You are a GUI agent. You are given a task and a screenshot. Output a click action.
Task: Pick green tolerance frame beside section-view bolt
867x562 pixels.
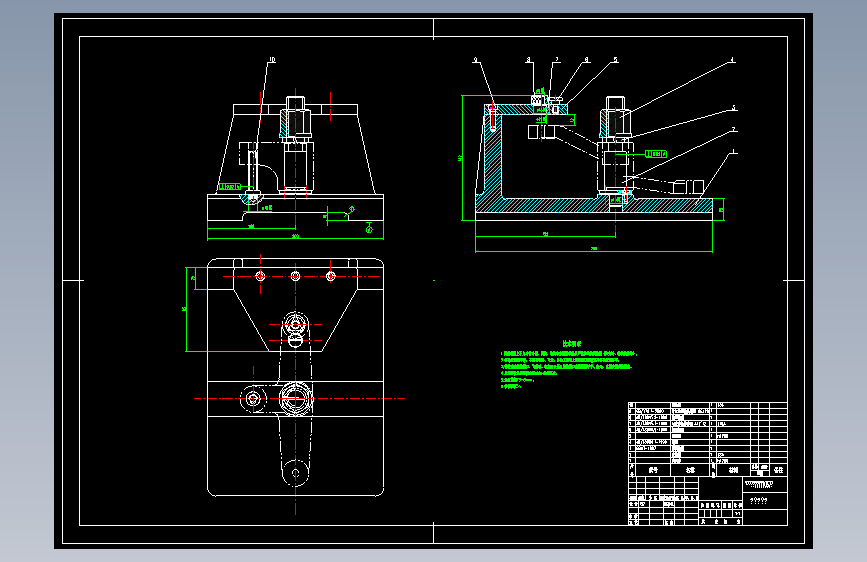coord(656,154)
